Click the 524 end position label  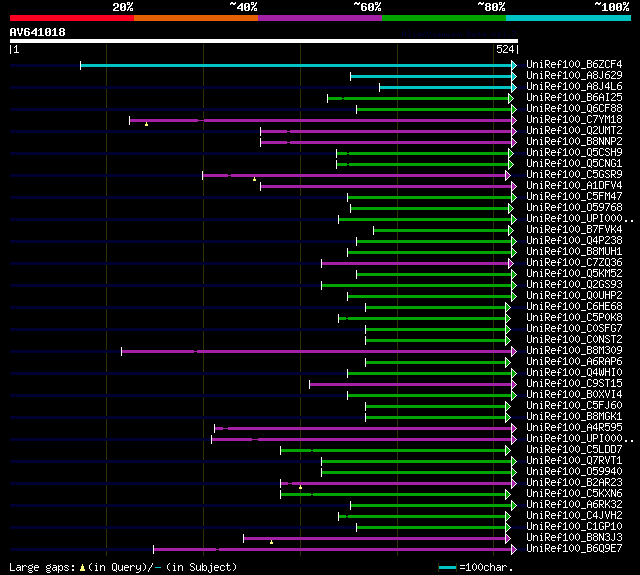click(x=505, y=49)
